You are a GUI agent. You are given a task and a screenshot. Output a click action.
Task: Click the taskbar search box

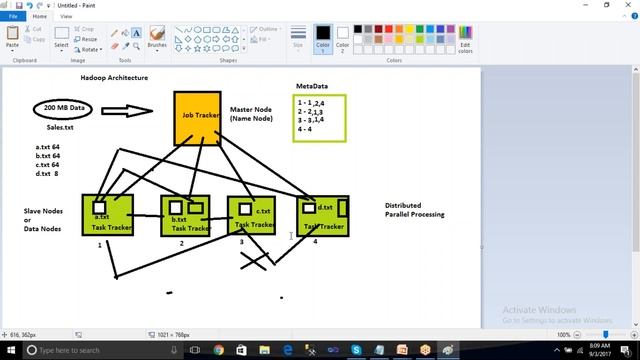point(103,350)
